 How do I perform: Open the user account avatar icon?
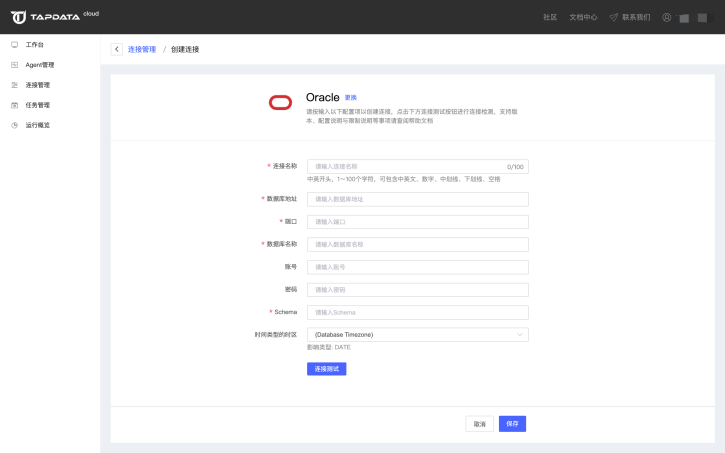pyautogui.click(x=666, y=17)
